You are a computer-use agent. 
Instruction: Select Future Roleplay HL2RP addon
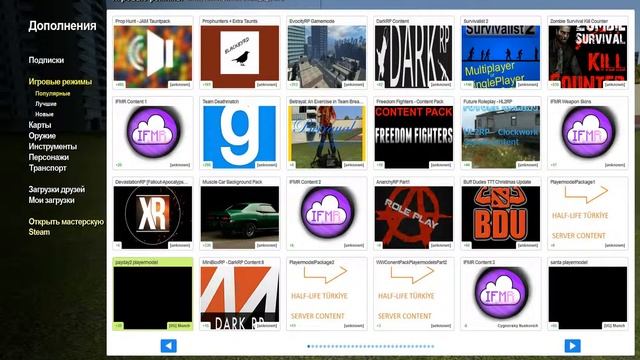(501, 133)
